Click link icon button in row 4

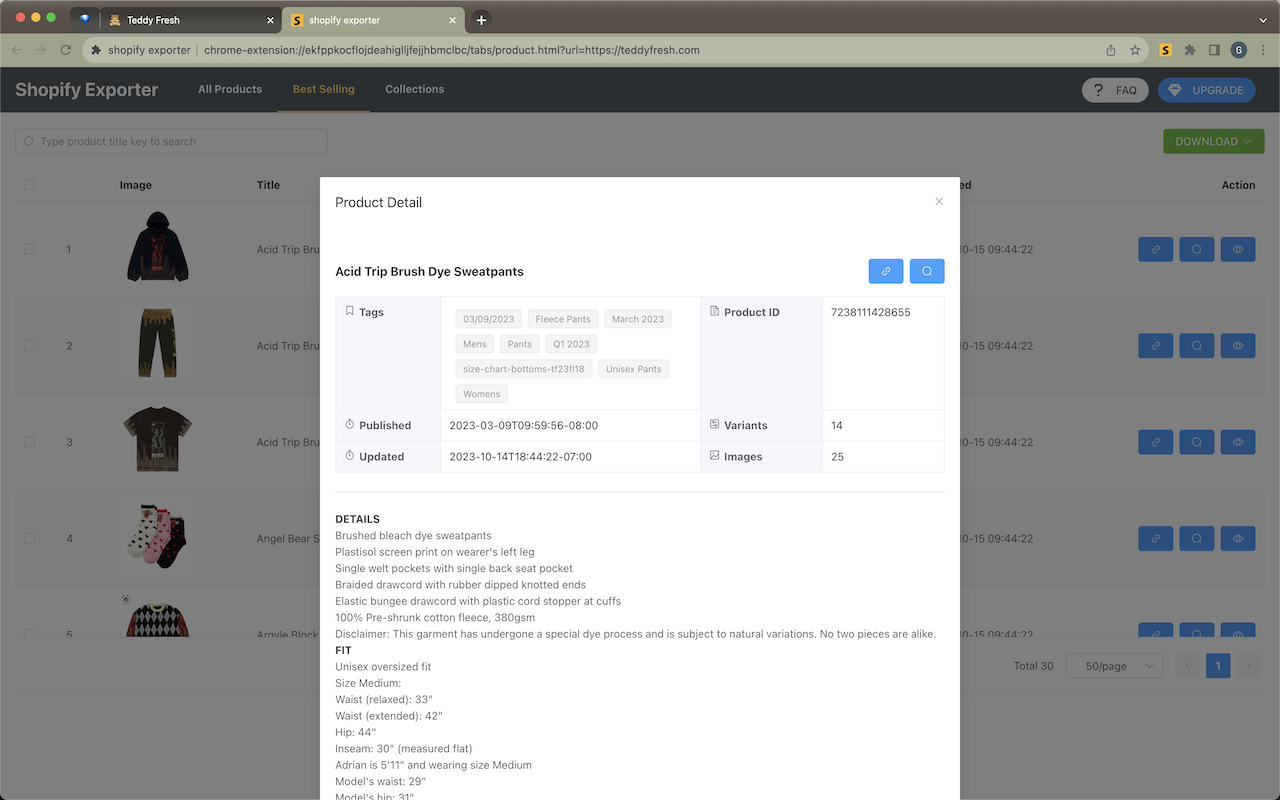click(1156, 538)
